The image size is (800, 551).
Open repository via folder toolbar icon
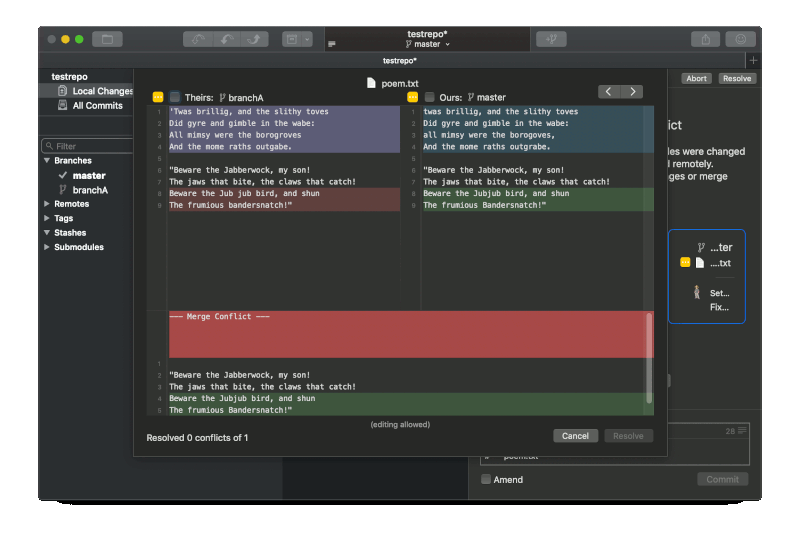tap(107, 39)
